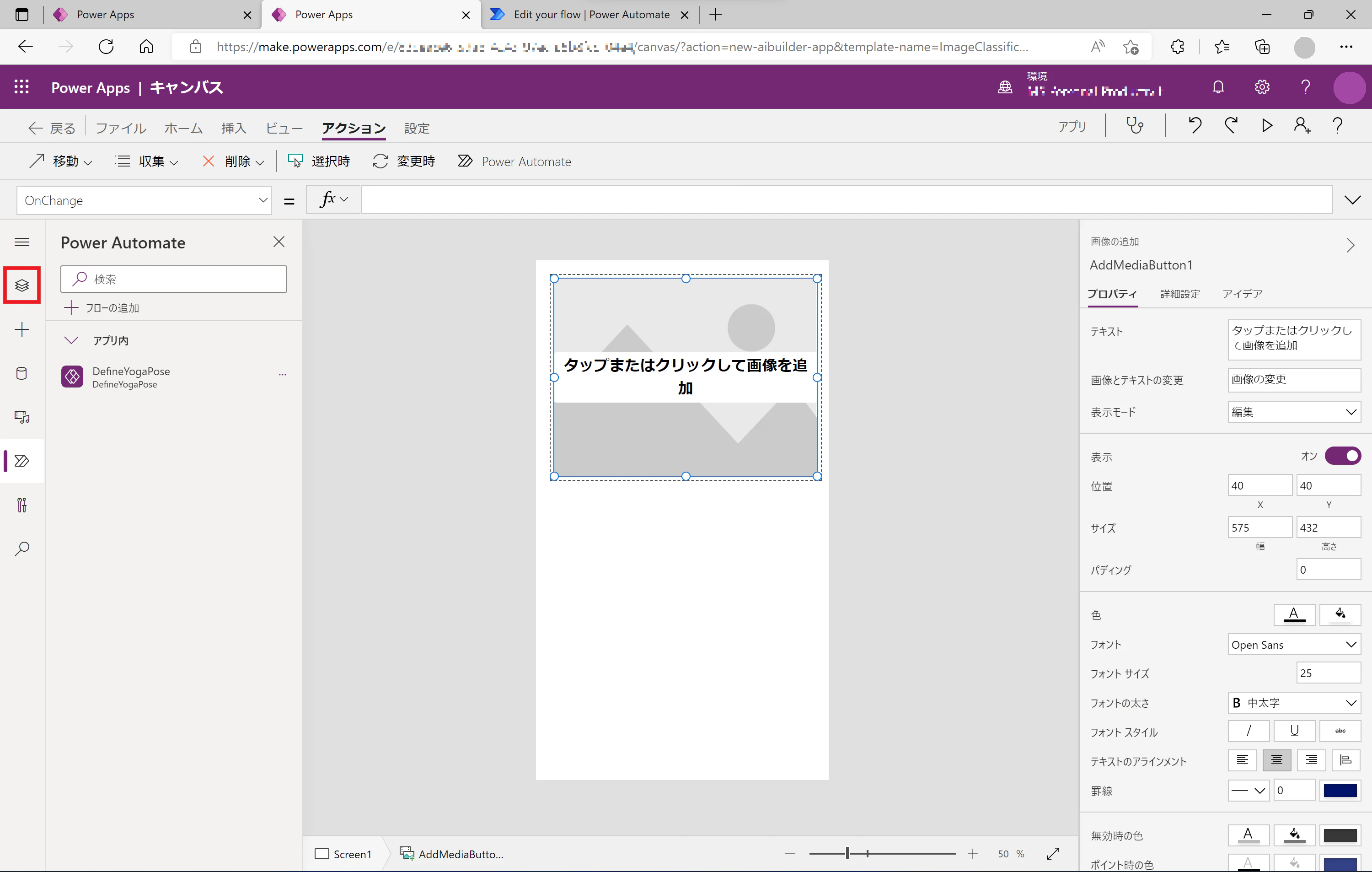The height and width of the screenshot is (872, 1372).
Task: Expand the formula bar chevron
Action: (x=1352, y=200)
